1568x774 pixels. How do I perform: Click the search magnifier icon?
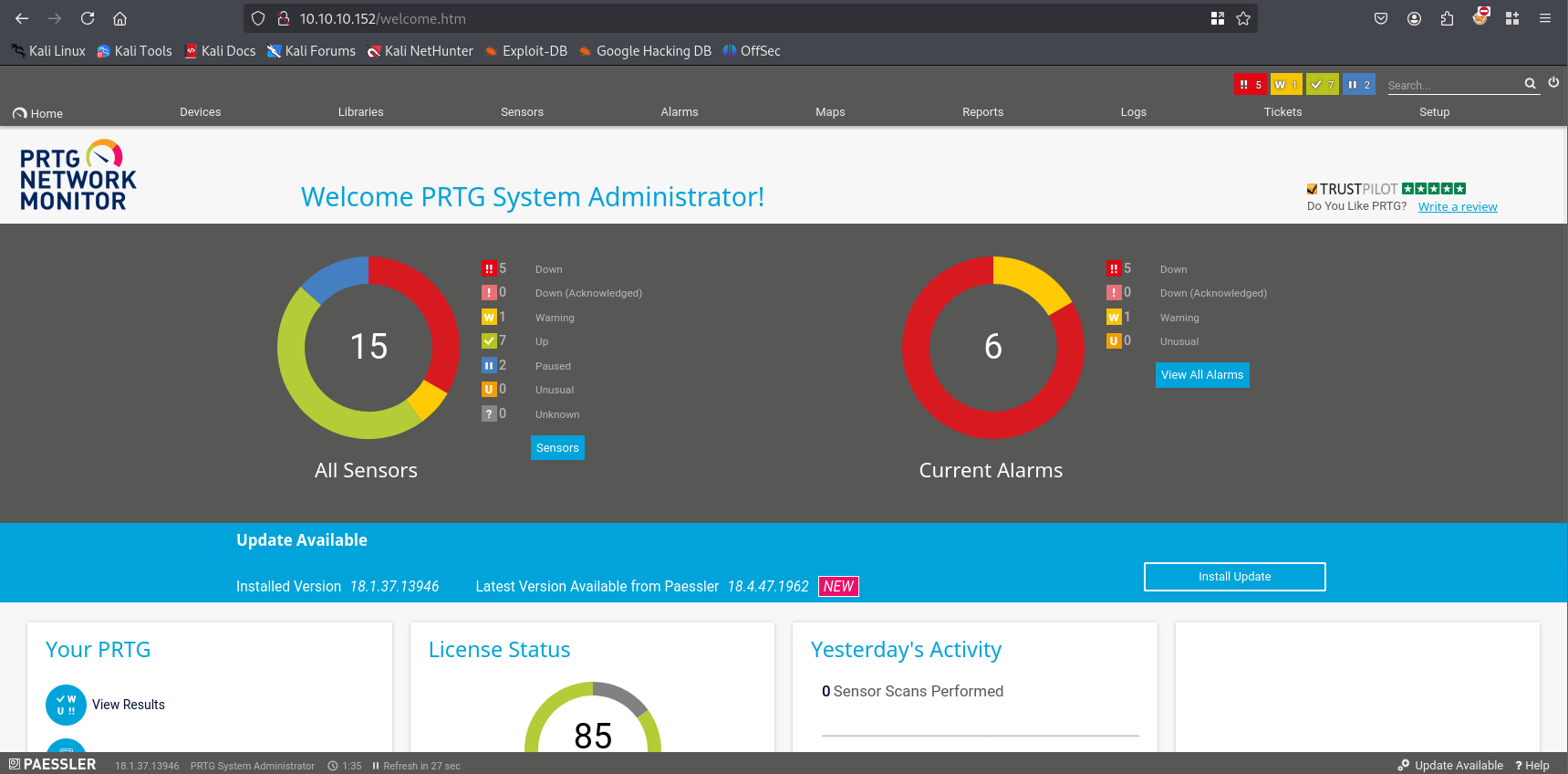coord(1531,84)
